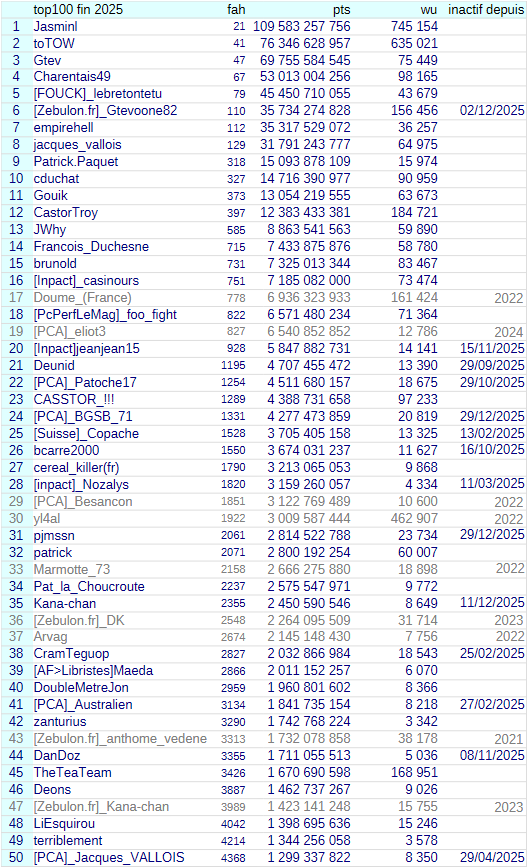This screenshot has height=868, width=528.
Task: Click the 'fah' column header
Action: [x=236, y=9]
